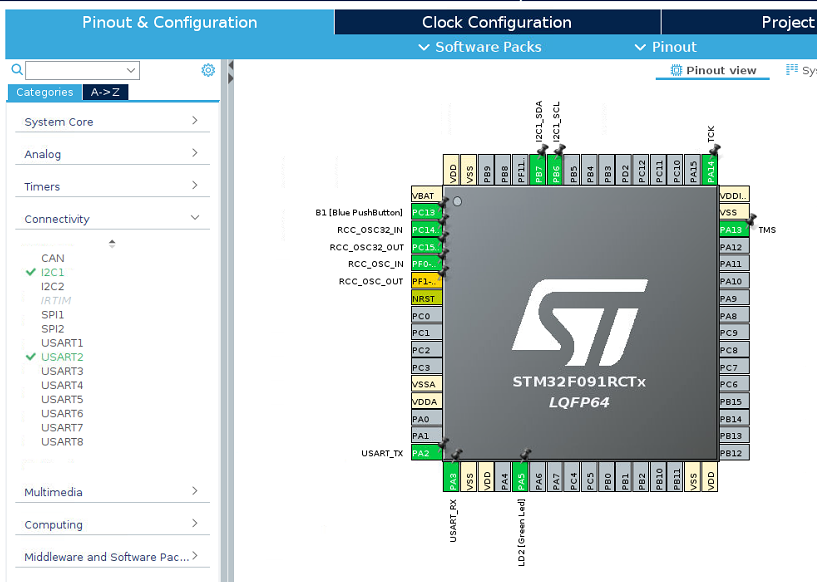The width and height of the screenshot is (817, 582).
Task: Toggle the PC13 Blue PushButton pin
Action: pyautogui.click(x=427, y=212)
